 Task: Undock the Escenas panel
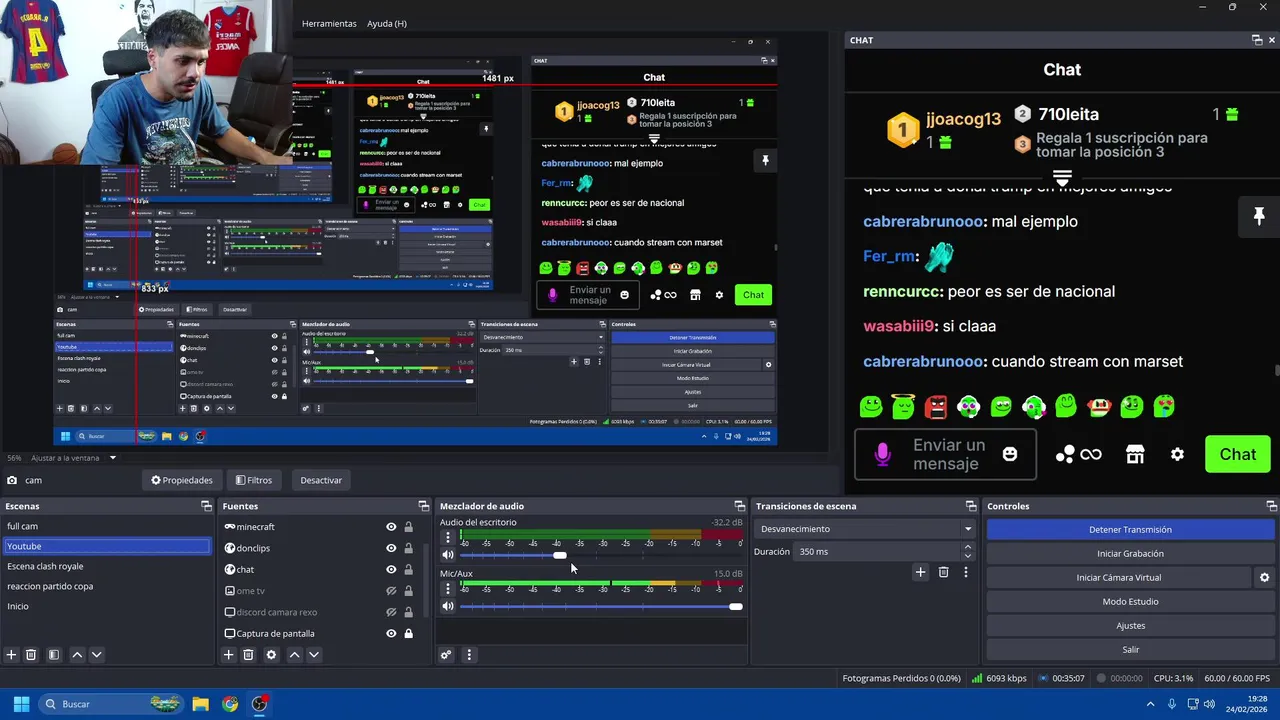tap(206, 506)
